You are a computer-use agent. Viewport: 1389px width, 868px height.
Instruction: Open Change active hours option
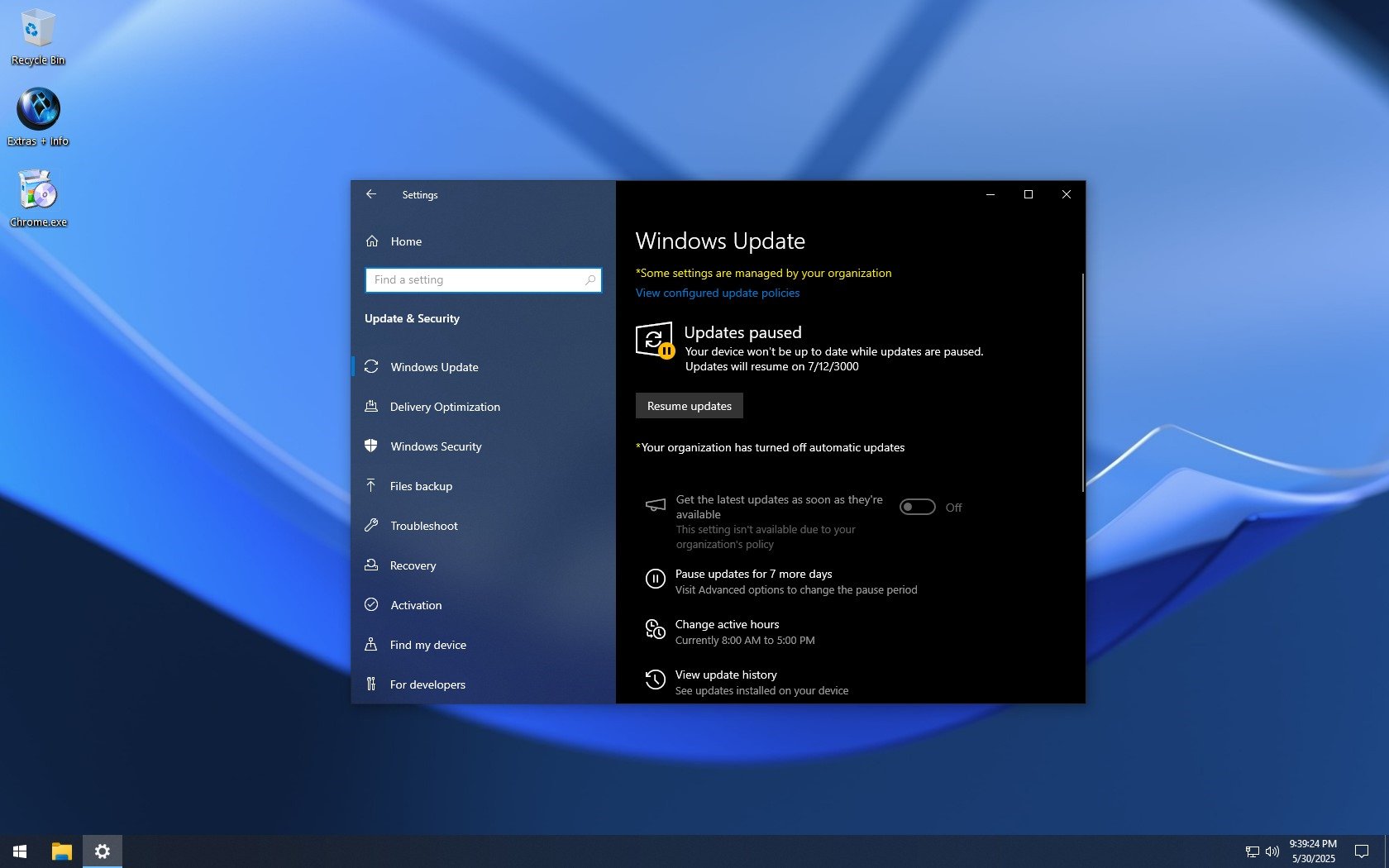(x=727, y=625)
